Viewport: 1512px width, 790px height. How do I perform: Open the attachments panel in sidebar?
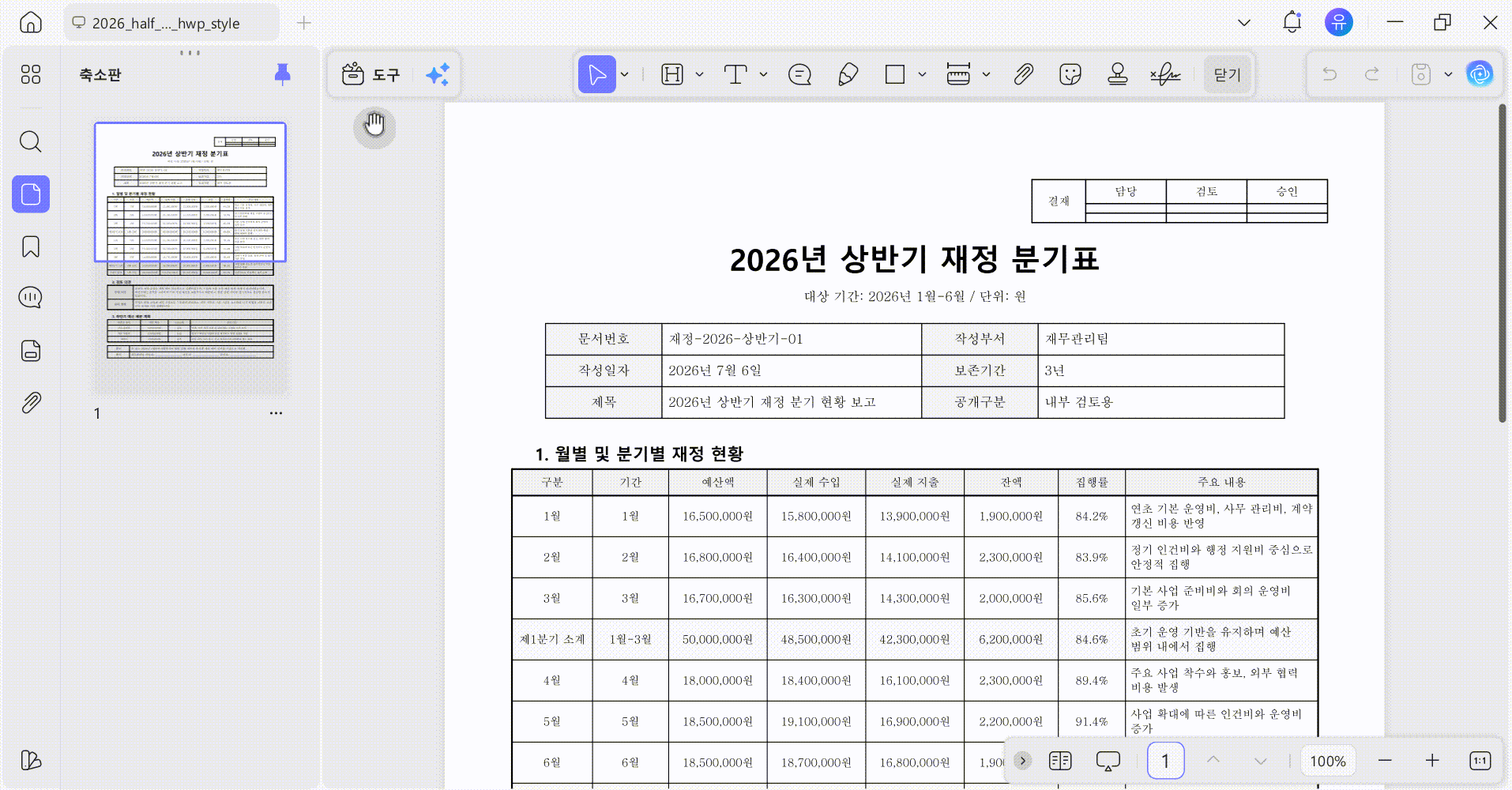[31, 403]
